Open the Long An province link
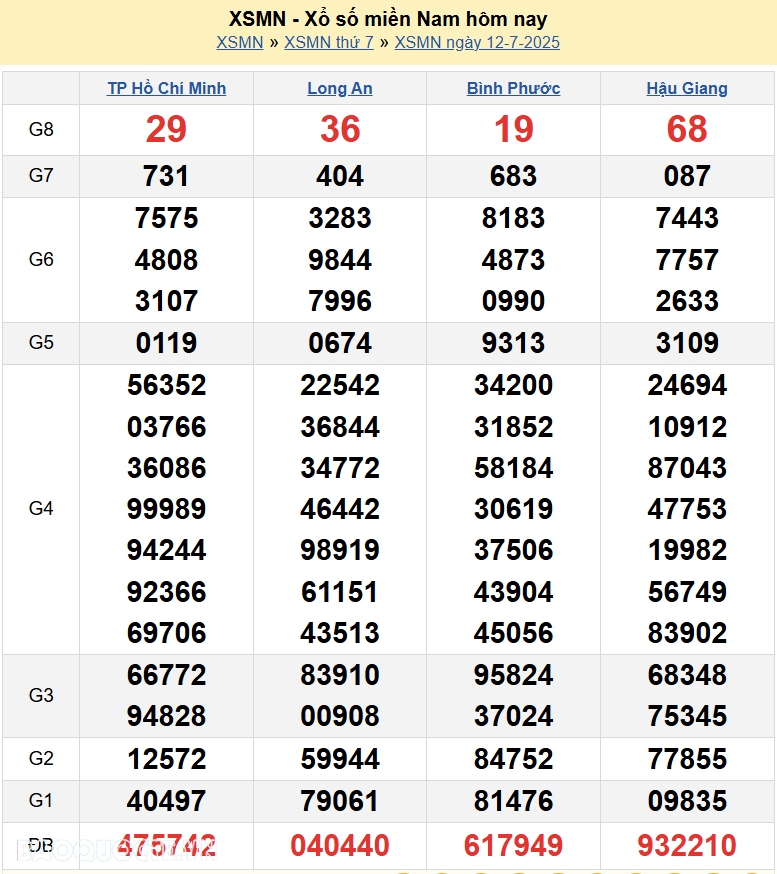Image resolution: width=777 pixels, height=874 pixels. 340,88
